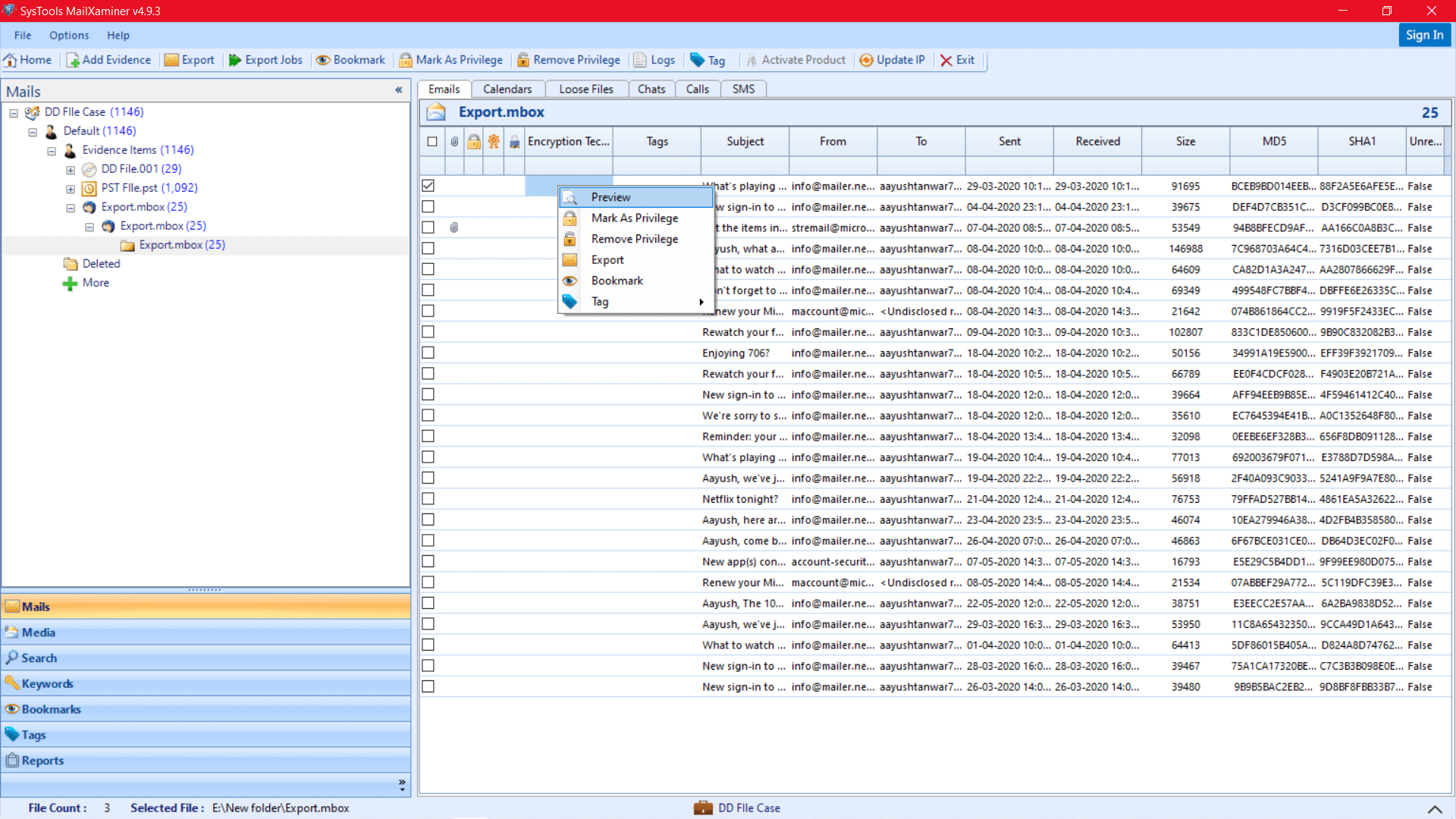Expand the DD File.001 tree node

click(x=70, y=169)
